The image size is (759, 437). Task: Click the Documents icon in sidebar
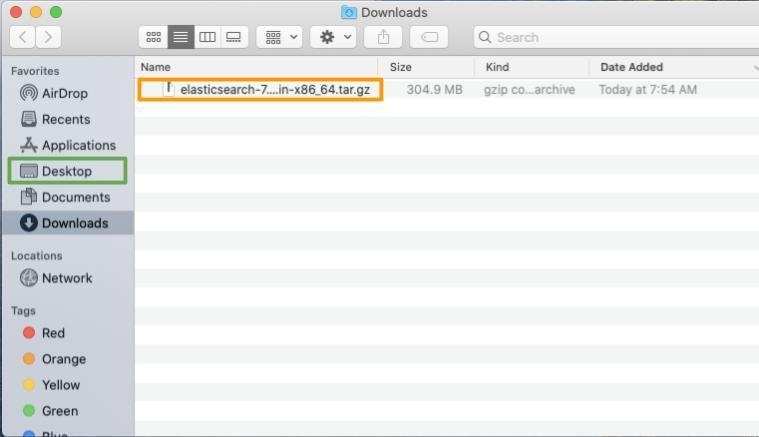[x=29, y=196]
